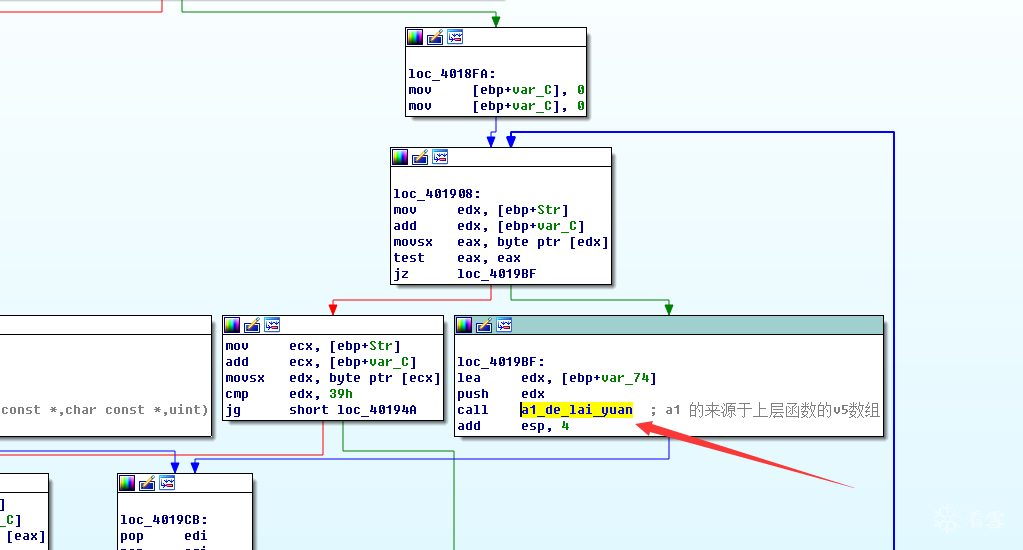Select the label loc_4018FA:
The width and height of the screenshot is (1023, 550).
452,74
